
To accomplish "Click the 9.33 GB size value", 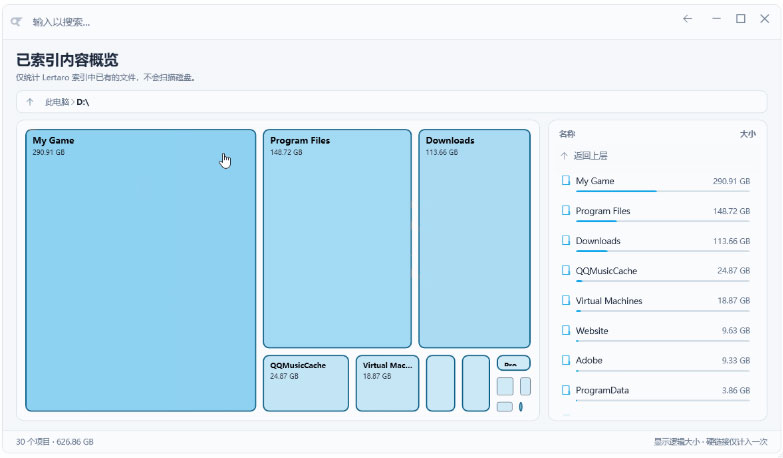I will [x=736, y=360].
